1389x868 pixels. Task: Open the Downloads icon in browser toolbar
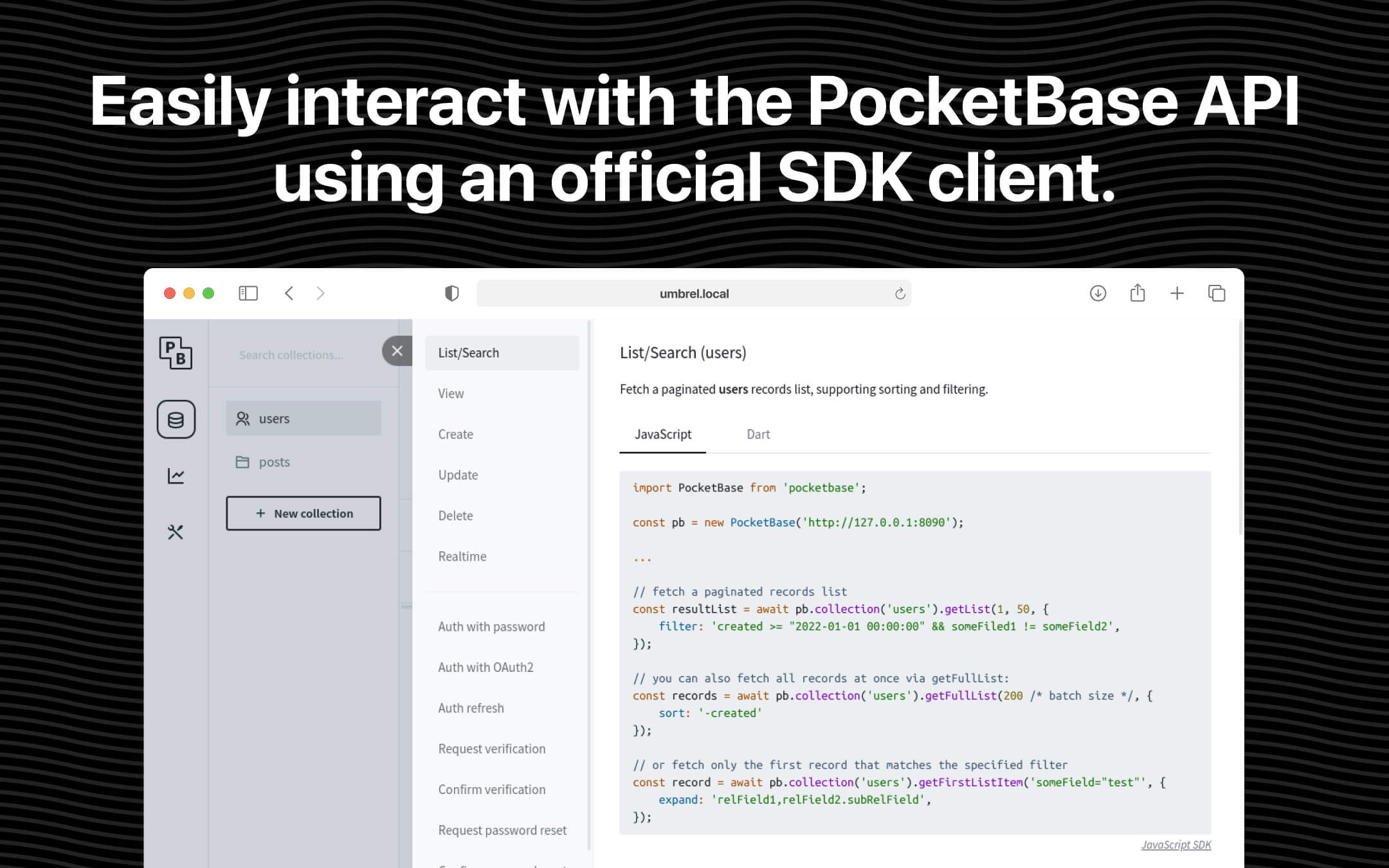(x=1097, y=293)
